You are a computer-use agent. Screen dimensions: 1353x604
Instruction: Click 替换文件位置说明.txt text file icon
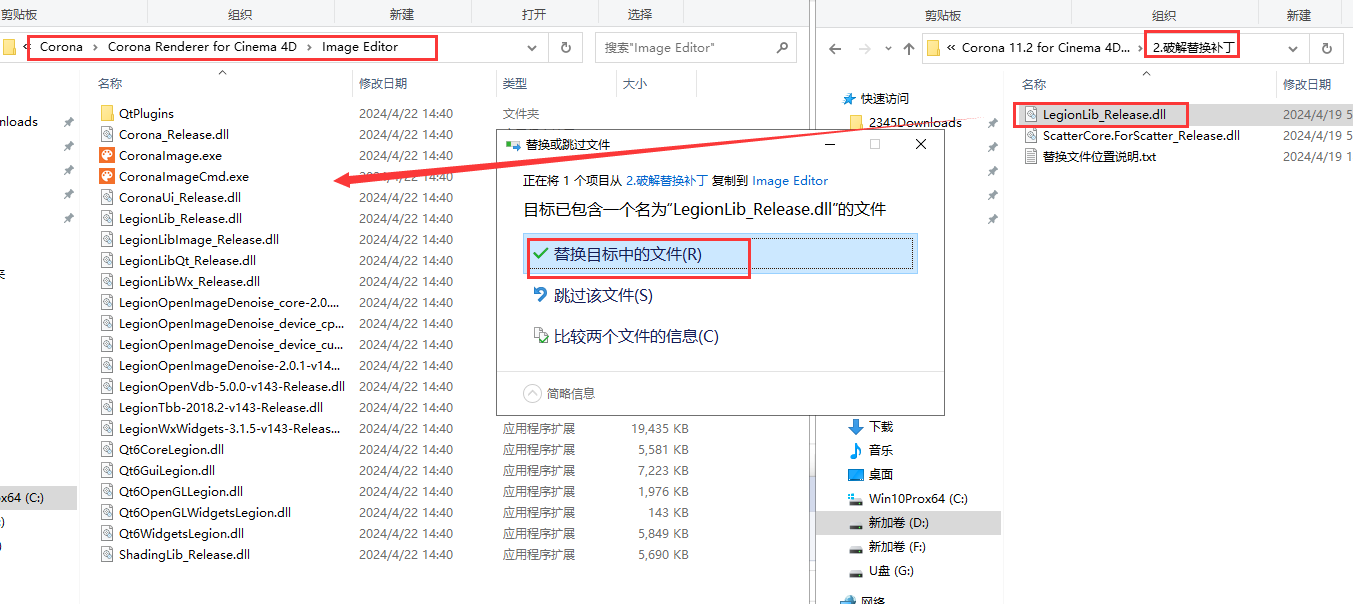point(1031,156)
